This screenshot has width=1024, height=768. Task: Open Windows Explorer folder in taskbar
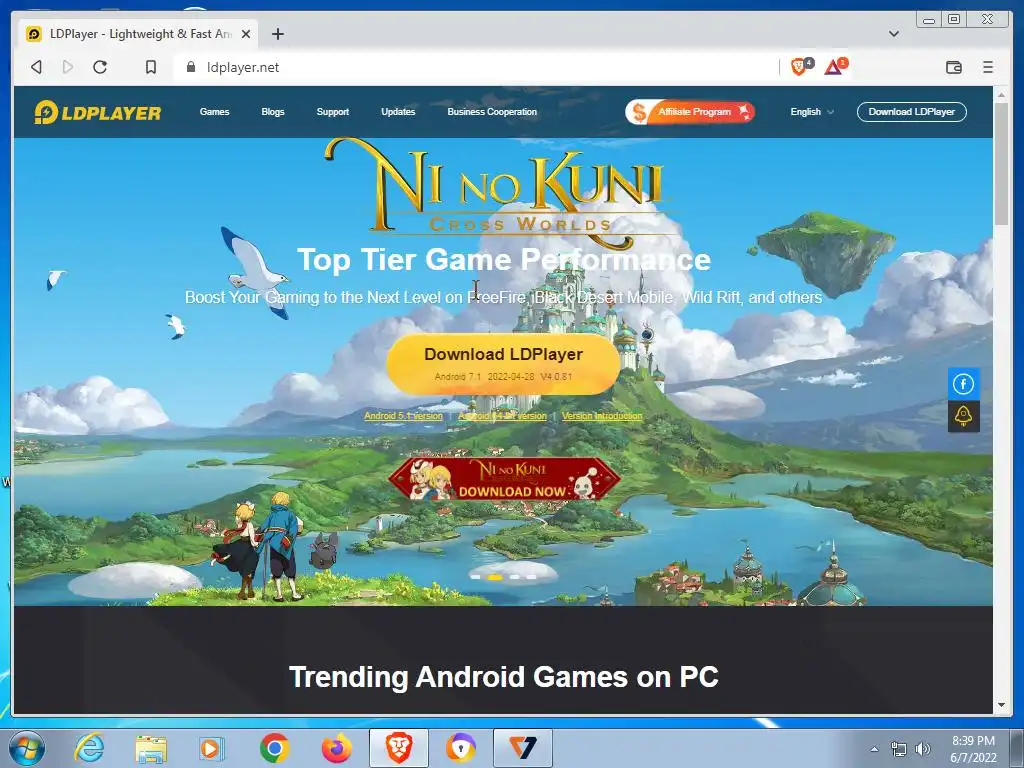click(x=151, y=748)
